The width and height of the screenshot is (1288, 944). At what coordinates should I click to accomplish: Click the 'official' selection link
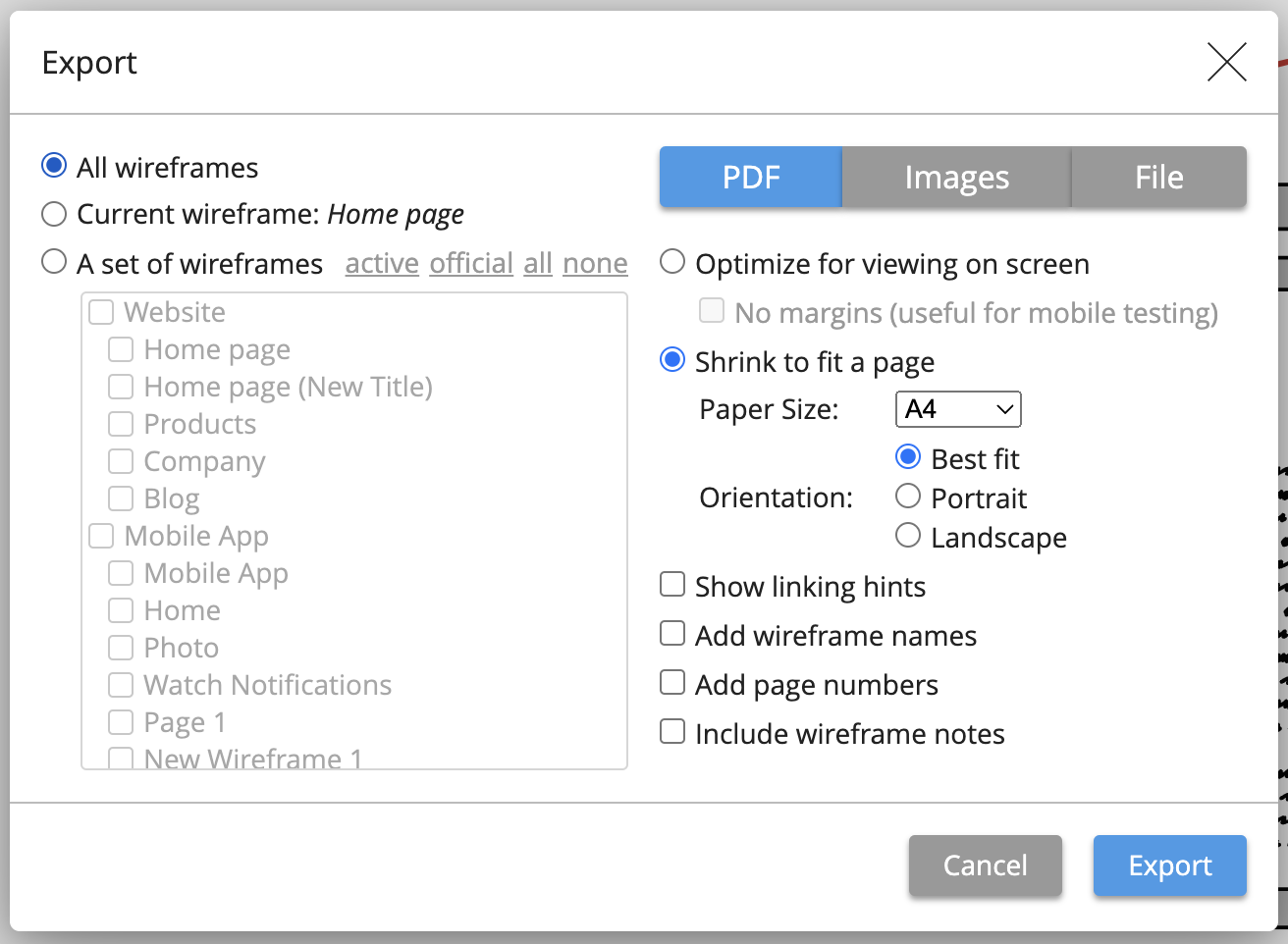click(471, 264)
